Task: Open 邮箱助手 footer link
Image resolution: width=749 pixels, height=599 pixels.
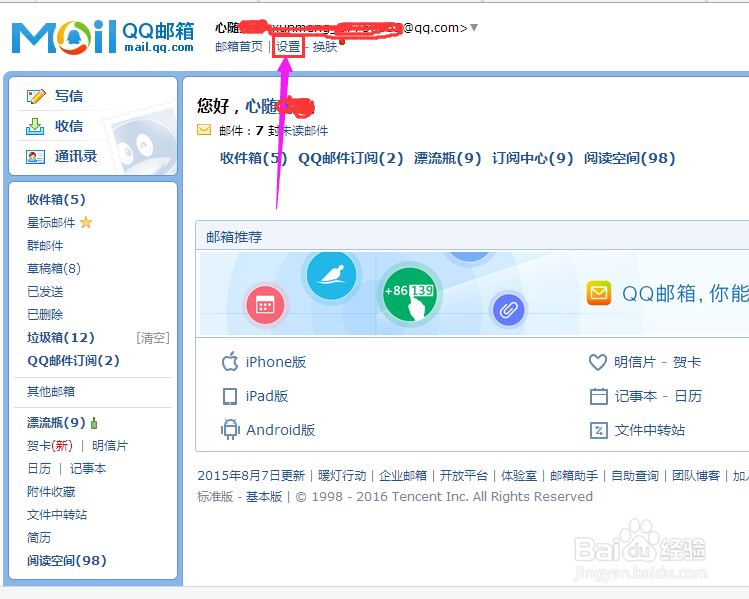Action: coord(574,475)
